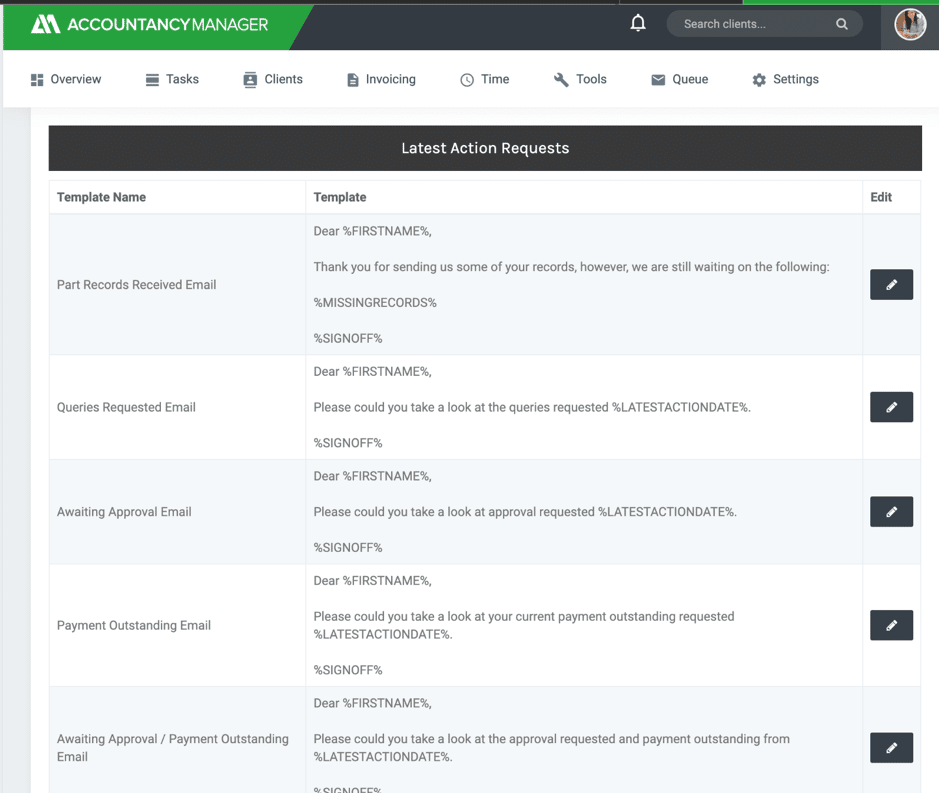Open the Invoicing menu
939x793 pixels.
pos(381,79)
